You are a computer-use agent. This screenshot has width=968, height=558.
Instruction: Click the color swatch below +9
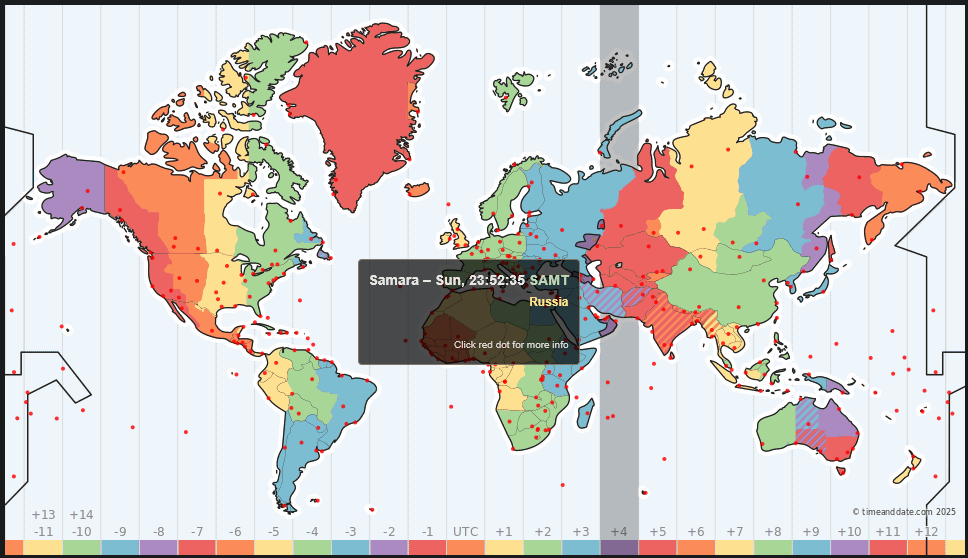click(x=811, y=548)
